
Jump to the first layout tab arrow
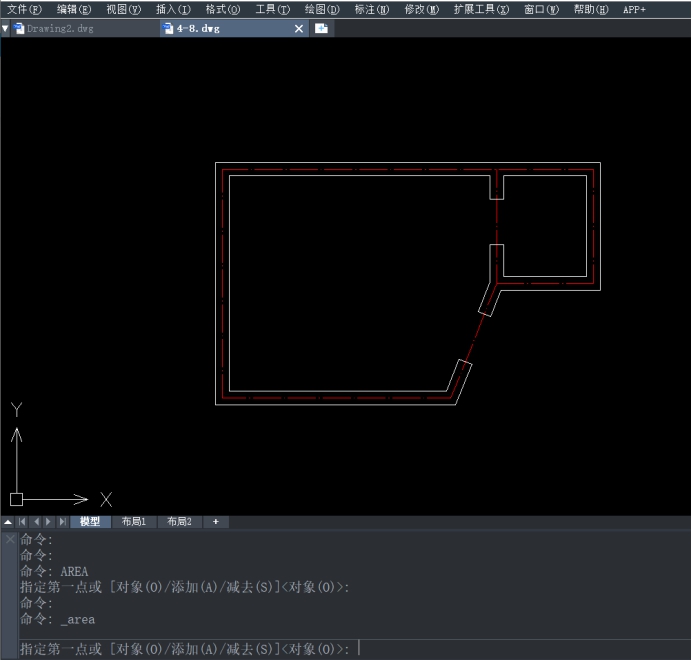[23, 522]
